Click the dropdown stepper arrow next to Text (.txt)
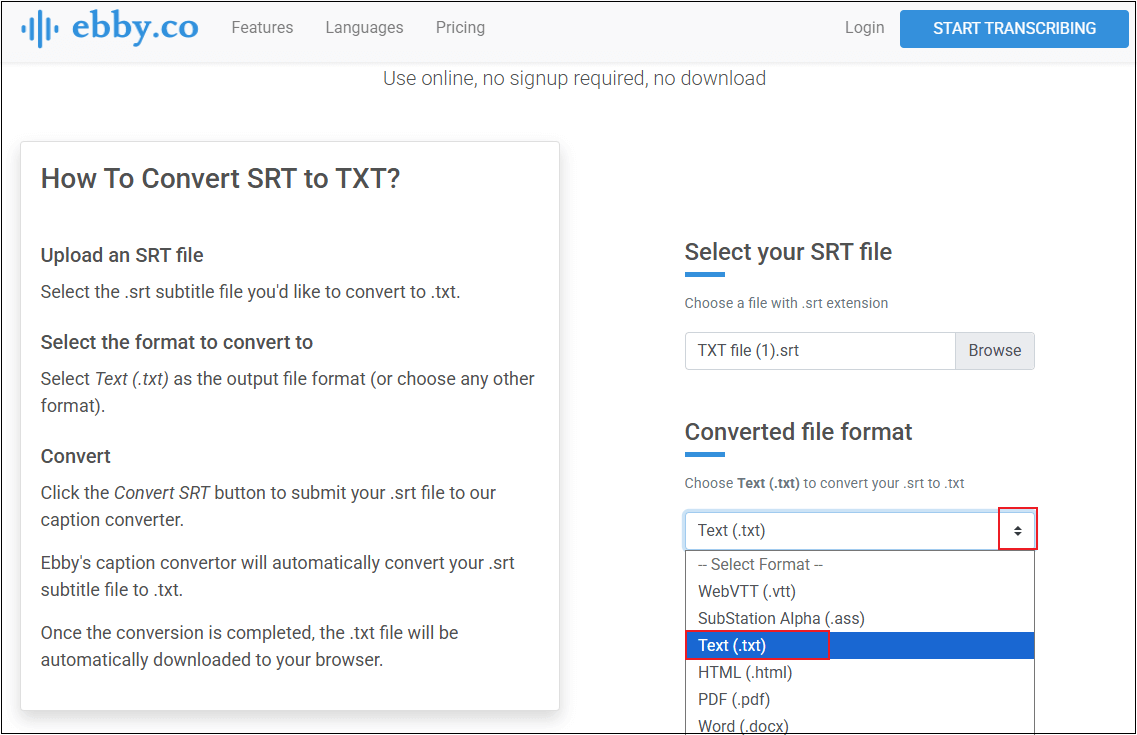The height and width of the screenshot is (735, 1137). tap(1017, 530)
